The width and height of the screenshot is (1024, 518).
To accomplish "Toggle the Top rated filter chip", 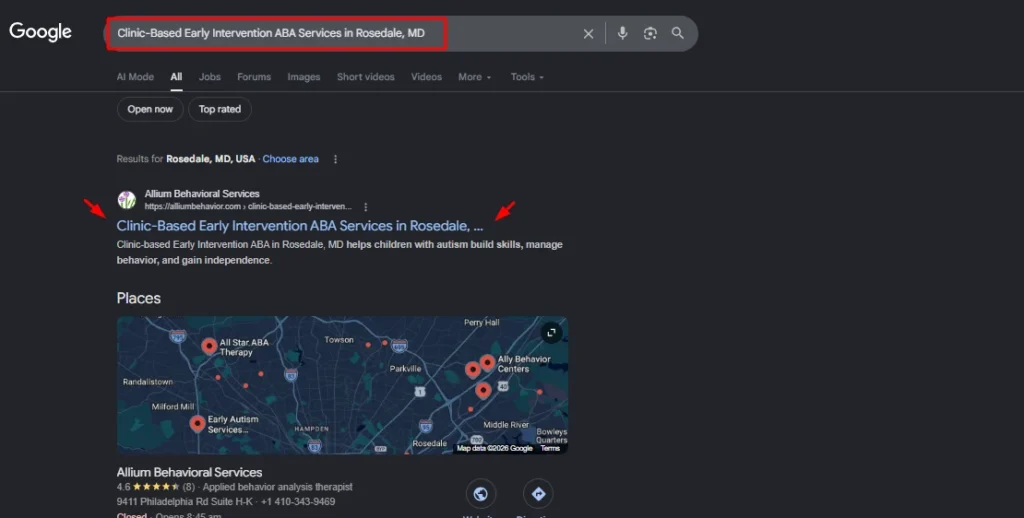I will pyautogui.click(x=220, y=109).
